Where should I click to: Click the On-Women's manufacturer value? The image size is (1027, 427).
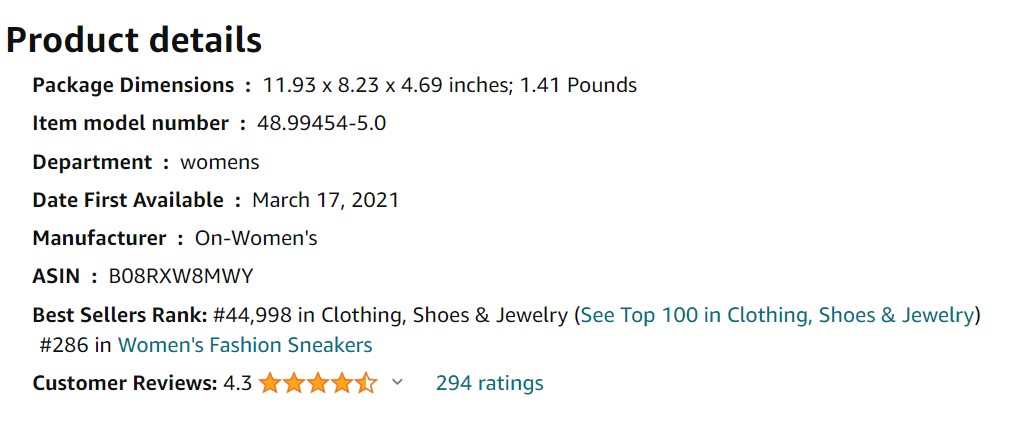point(256,238)
